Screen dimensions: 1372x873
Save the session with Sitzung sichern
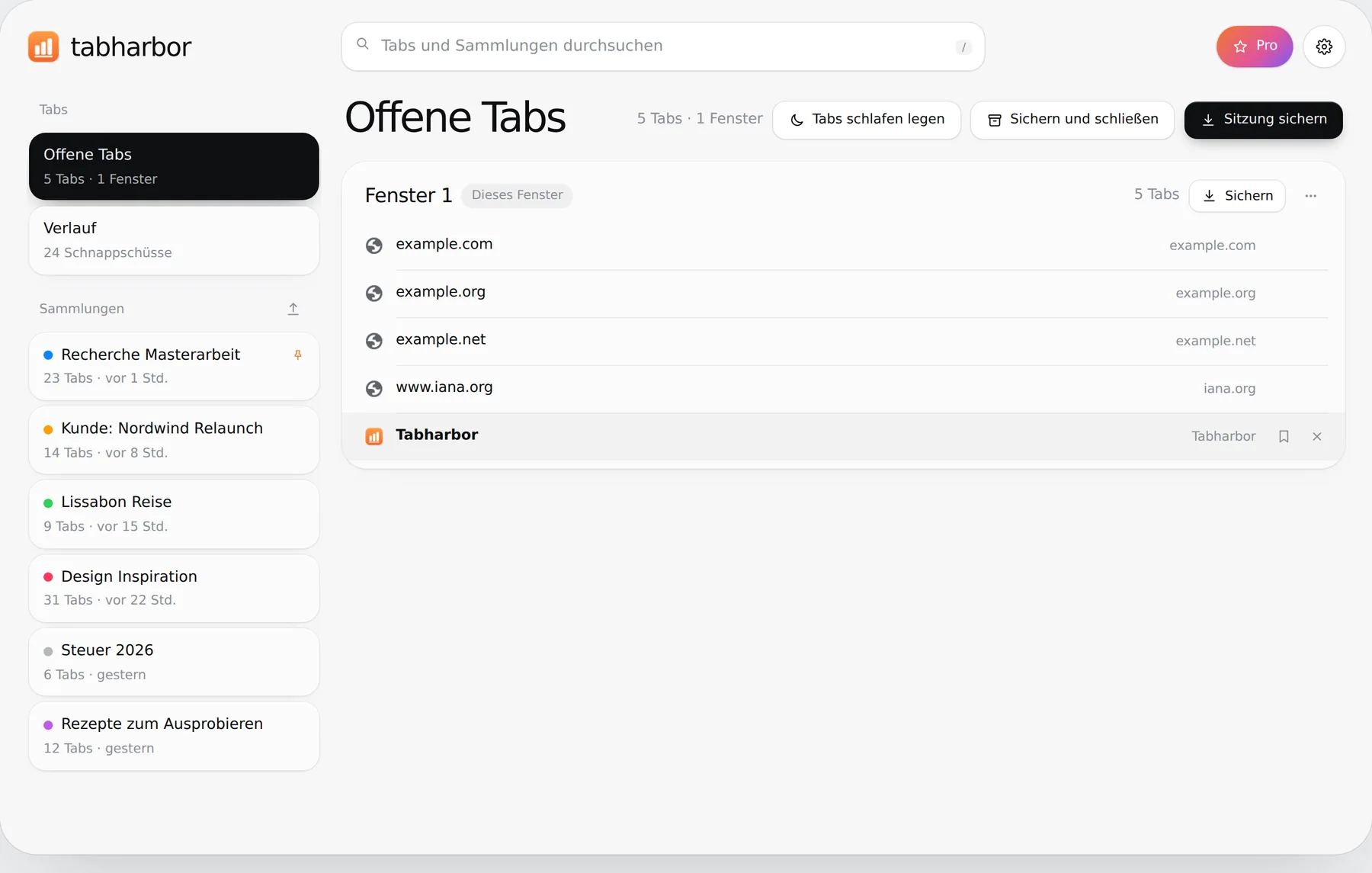[1263, 120]
